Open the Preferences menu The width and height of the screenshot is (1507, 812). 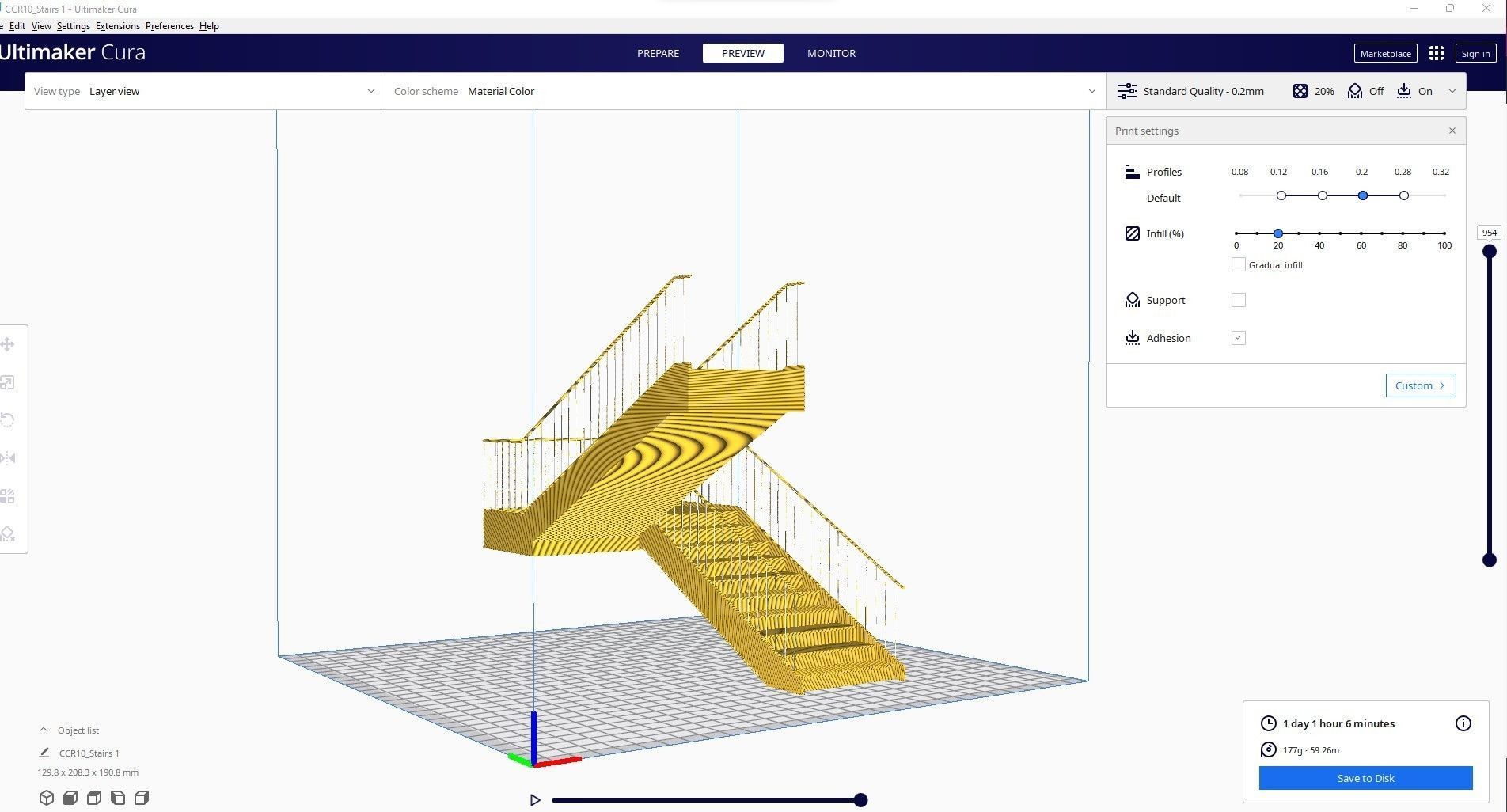[169, 26]
